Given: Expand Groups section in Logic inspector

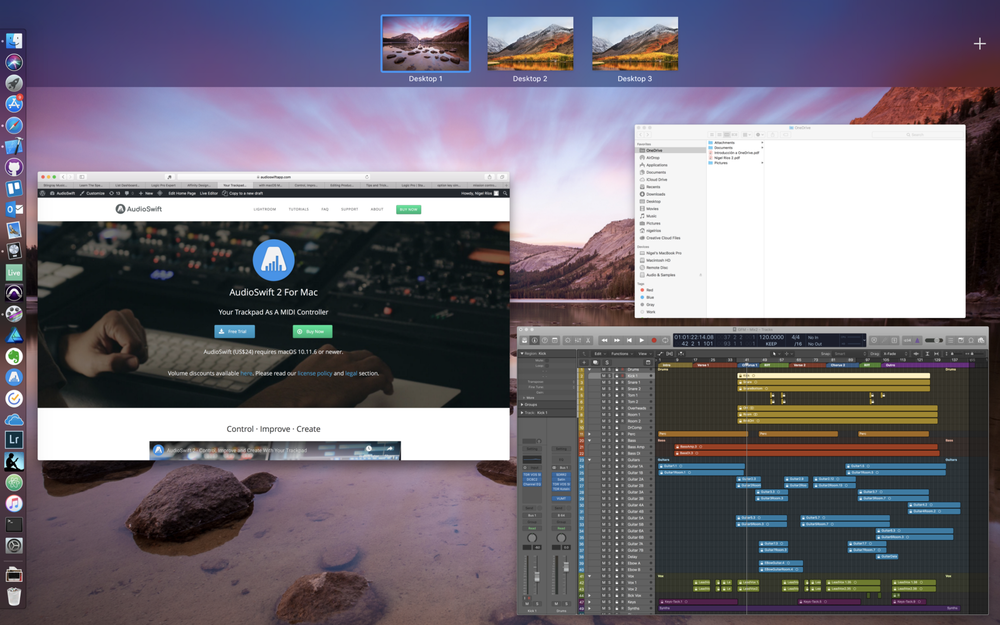Looking at the screenshot, I should coord(522,404).
